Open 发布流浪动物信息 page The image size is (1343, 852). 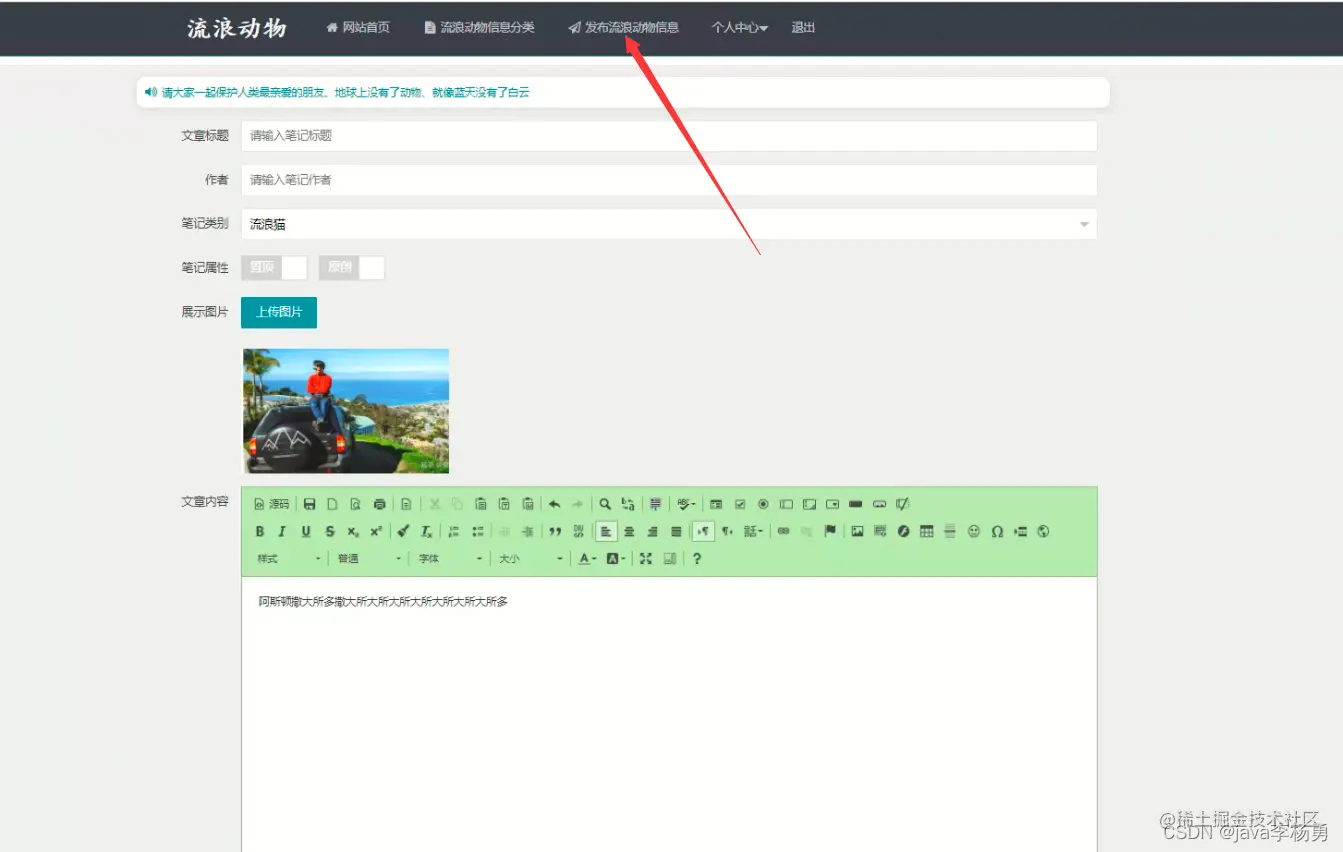click(624, 28)
